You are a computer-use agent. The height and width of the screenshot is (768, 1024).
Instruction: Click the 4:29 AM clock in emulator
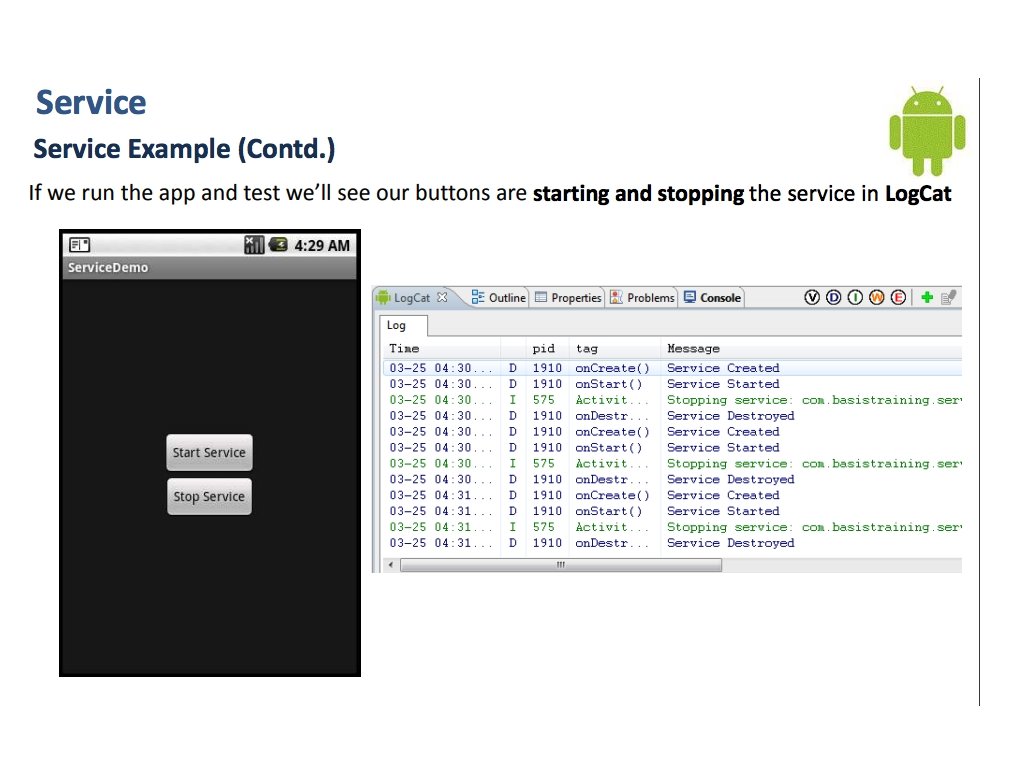tap(322, 246)
